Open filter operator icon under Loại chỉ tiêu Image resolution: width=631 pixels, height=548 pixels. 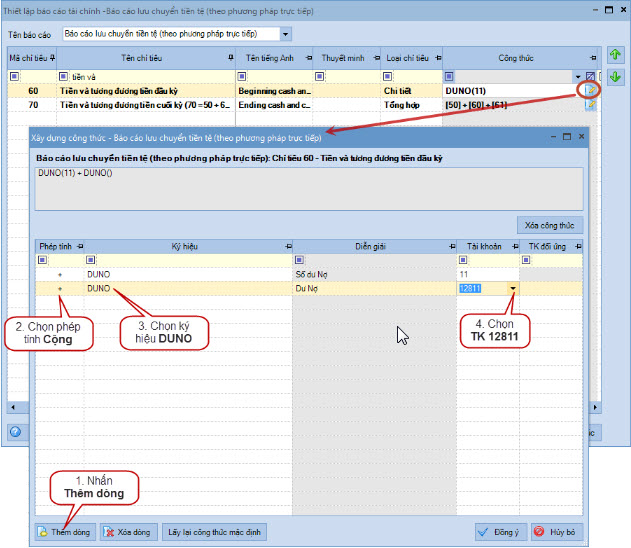388,76
